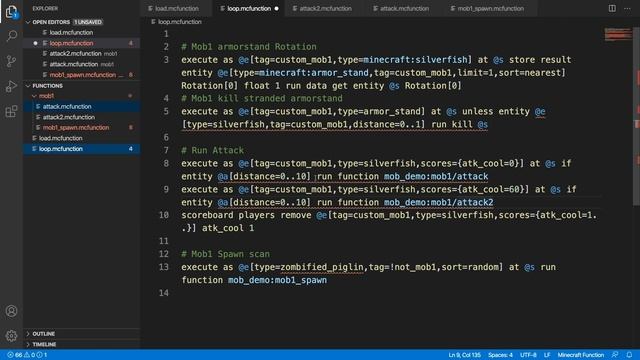
Task: Click the Split Editor icon
Action: coord(612,8)
